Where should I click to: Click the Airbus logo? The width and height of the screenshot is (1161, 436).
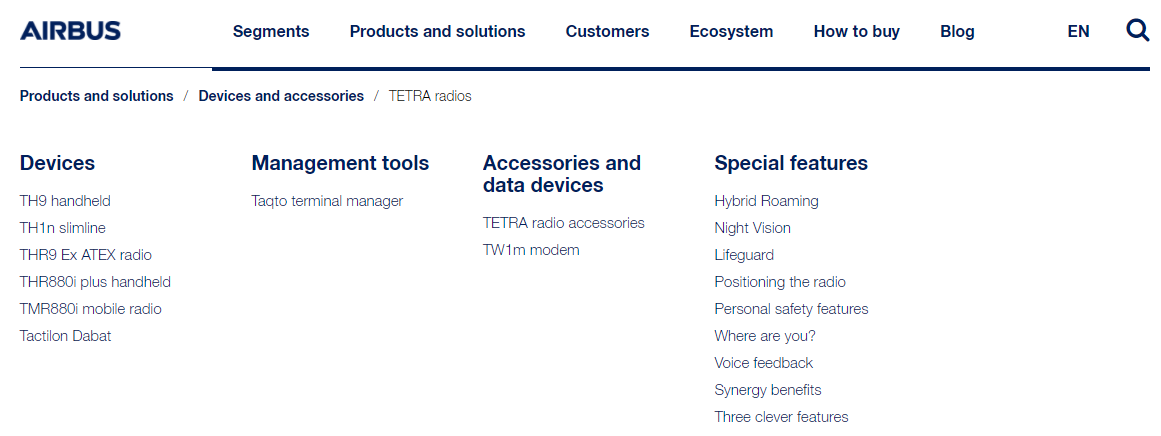coord(70,30)
